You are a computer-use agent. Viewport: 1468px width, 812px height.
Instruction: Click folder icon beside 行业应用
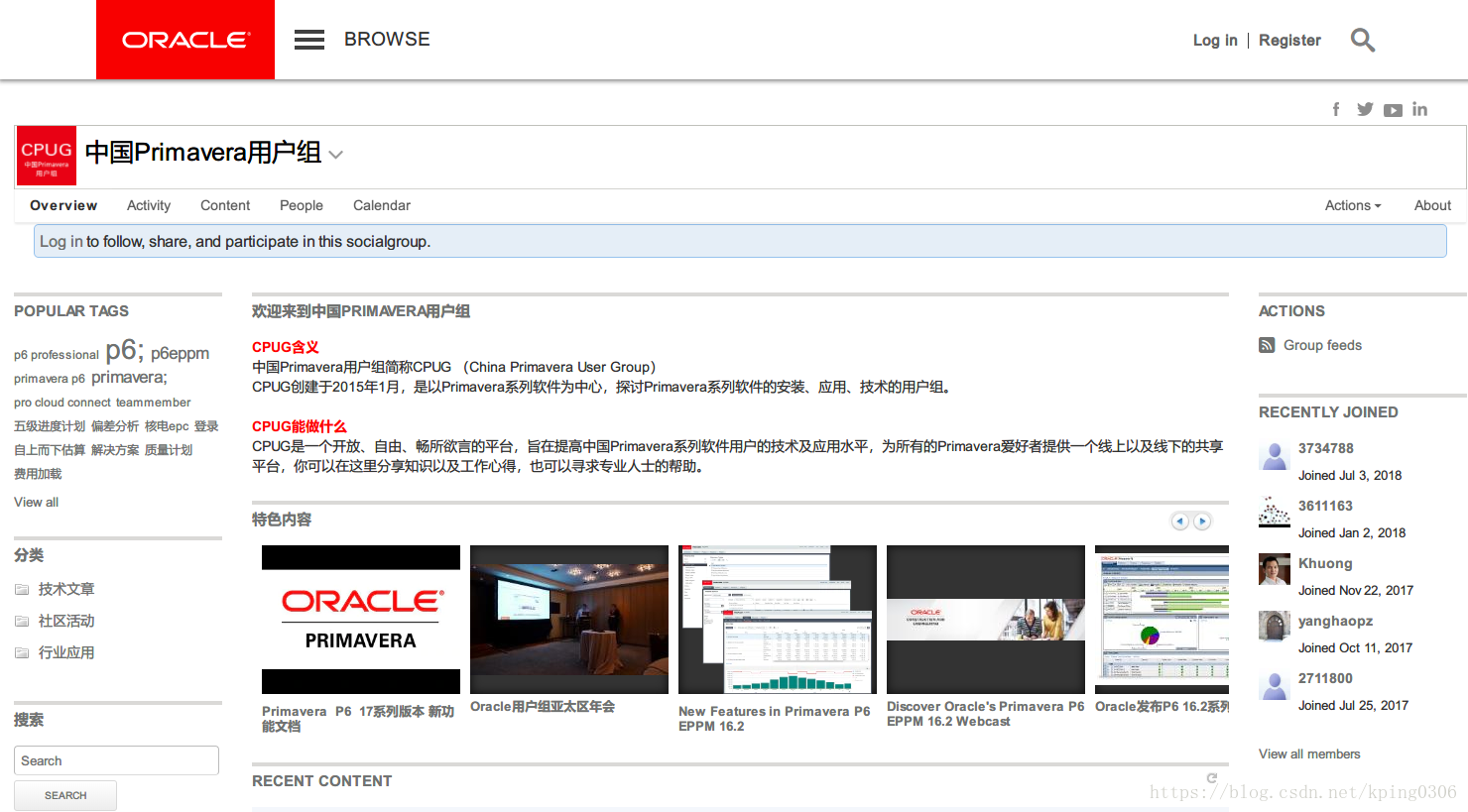[x=22, y=652]
